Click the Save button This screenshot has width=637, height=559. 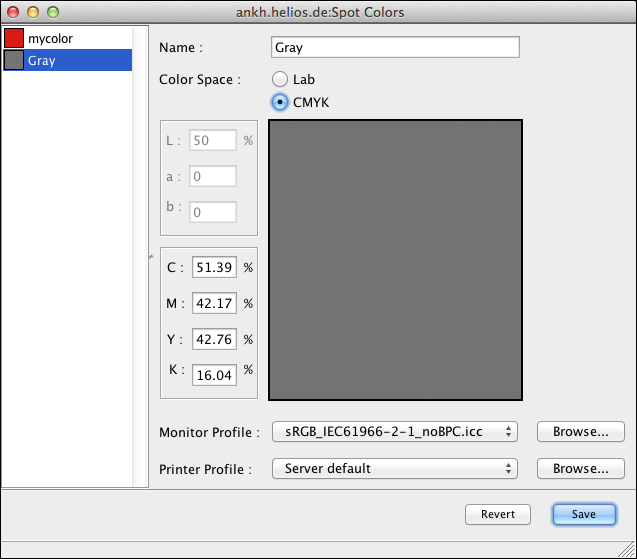584,514
